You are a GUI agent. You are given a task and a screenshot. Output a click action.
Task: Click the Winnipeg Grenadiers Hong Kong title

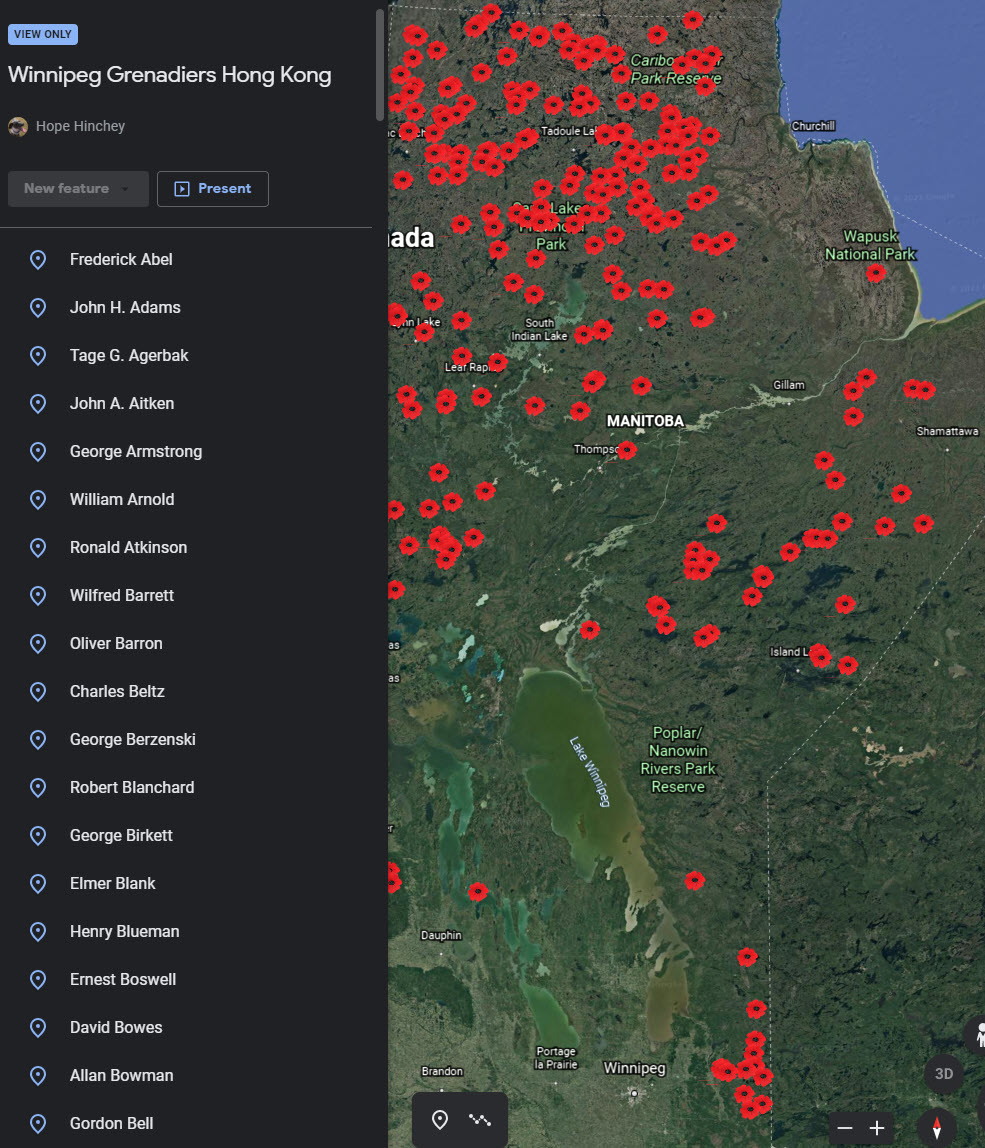point(169,75)
